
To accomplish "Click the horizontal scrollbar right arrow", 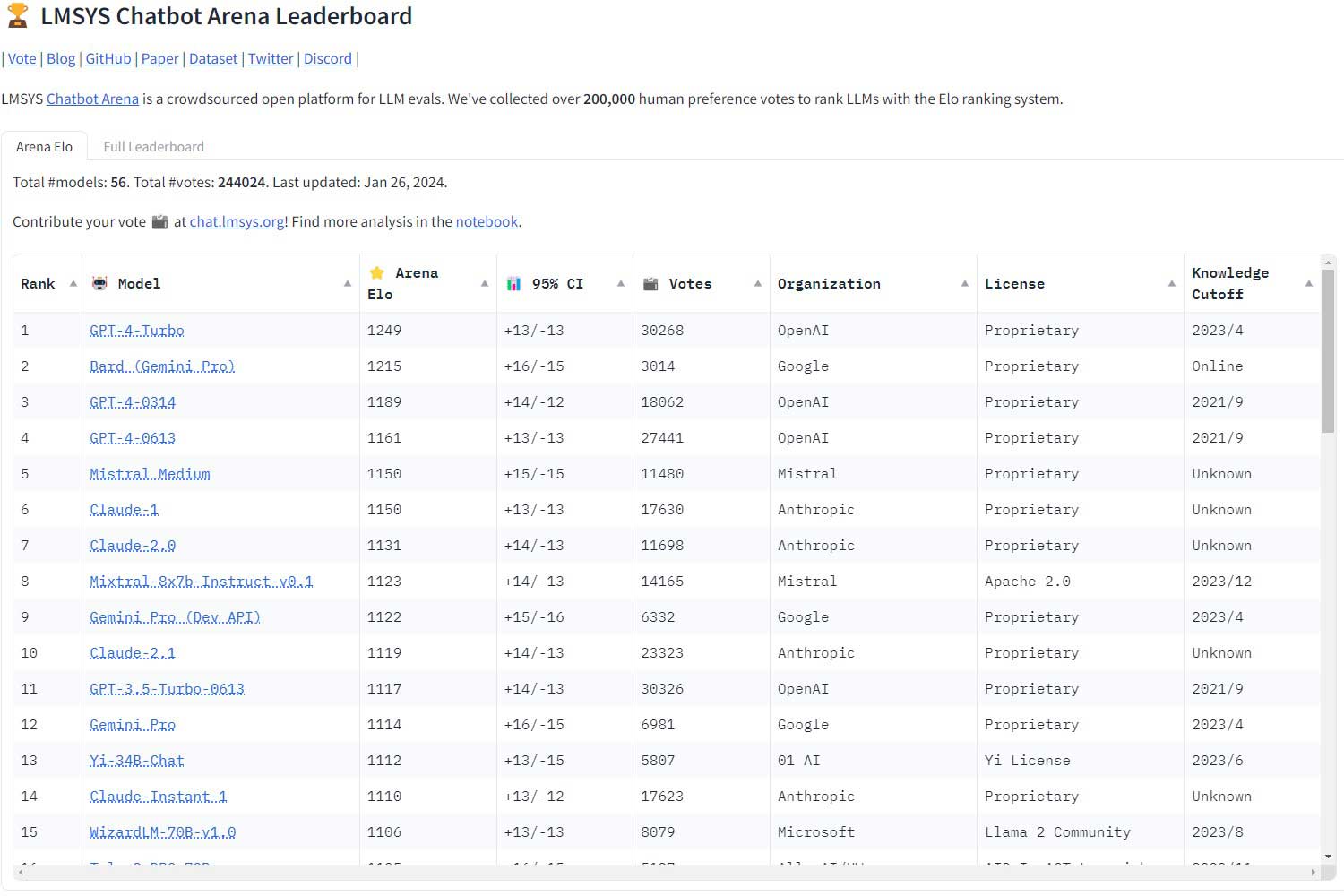I will pyautogui.click(x=1314, y=872).
